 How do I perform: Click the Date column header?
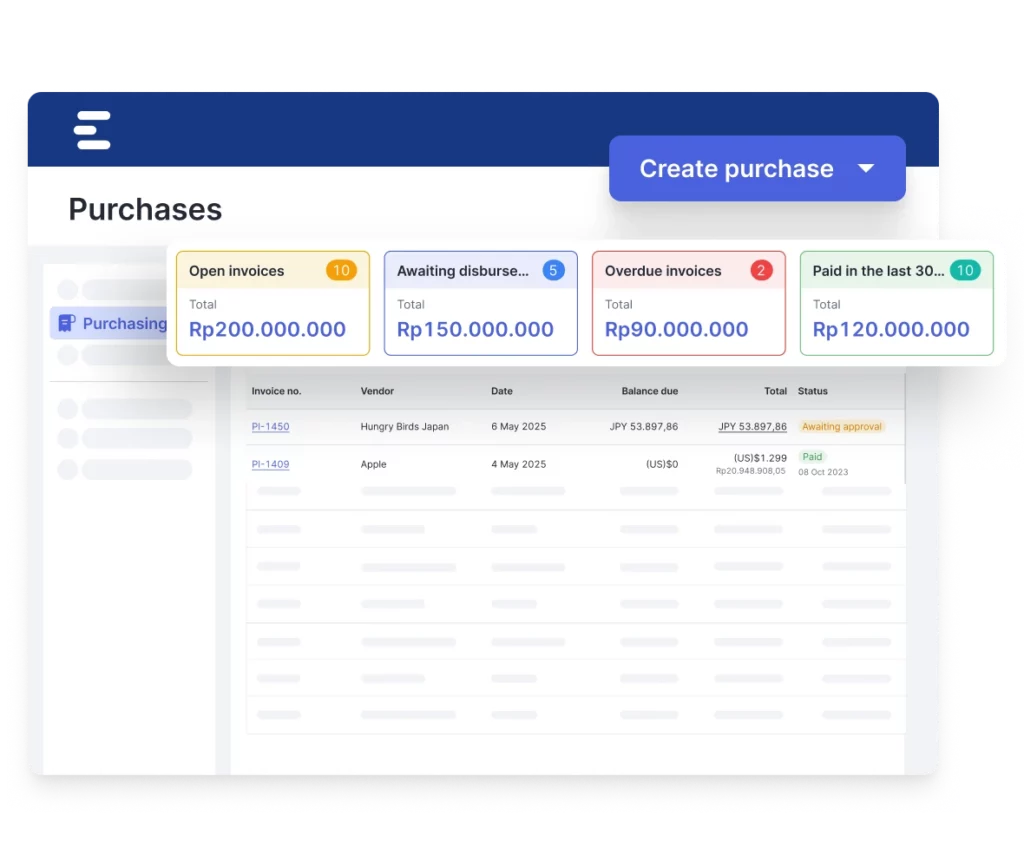502,391
